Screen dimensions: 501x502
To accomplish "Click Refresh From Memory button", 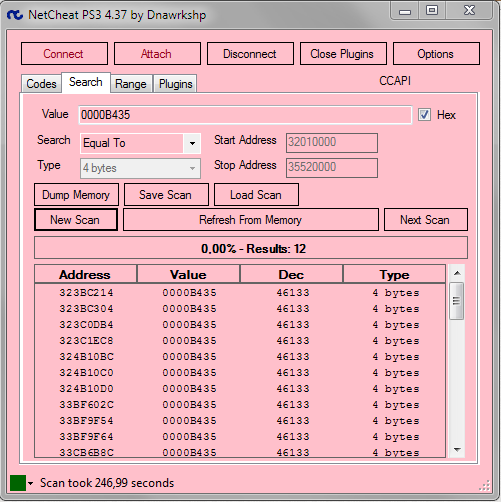I will [x=251, y=220].
